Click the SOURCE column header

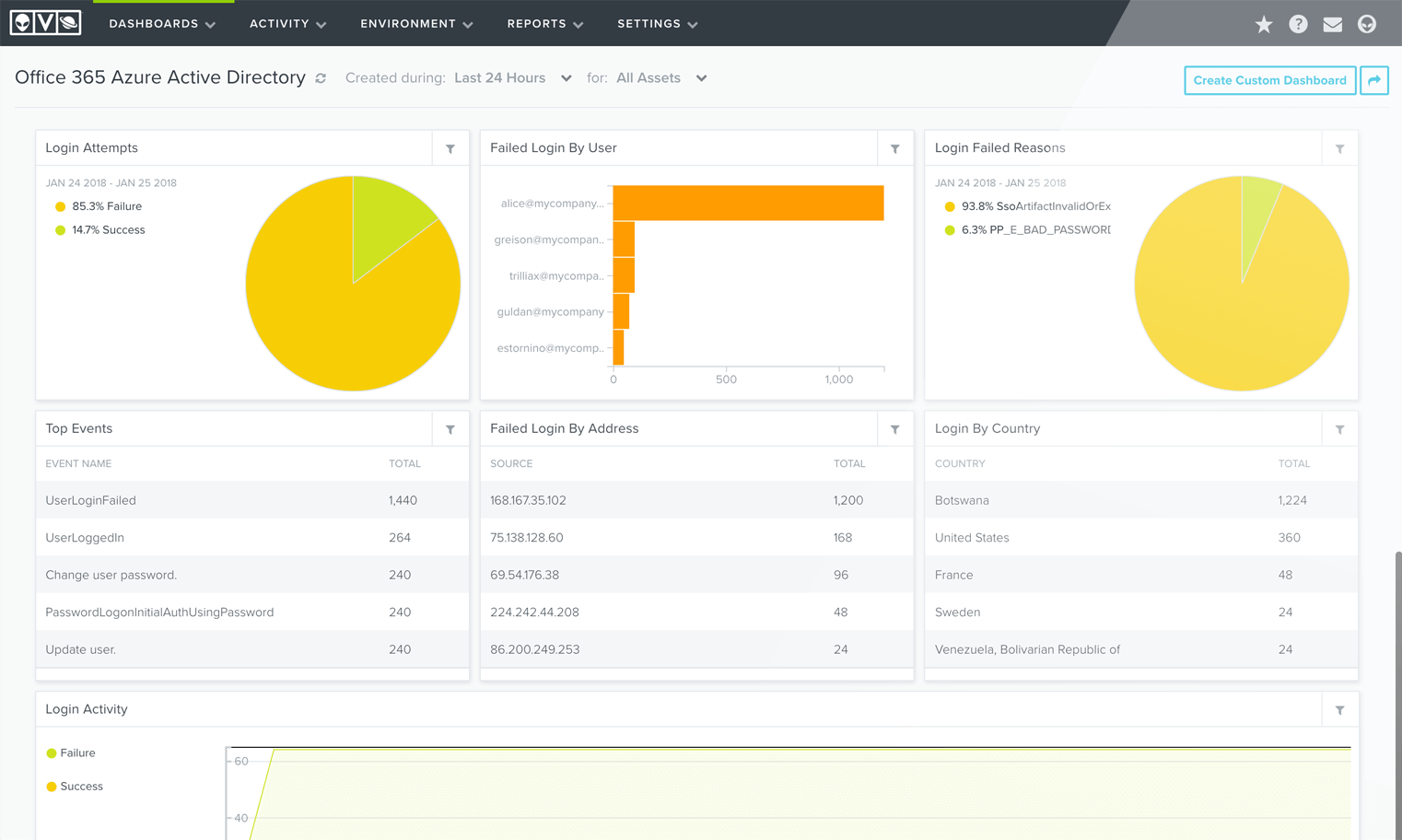(x=511, y=464)
